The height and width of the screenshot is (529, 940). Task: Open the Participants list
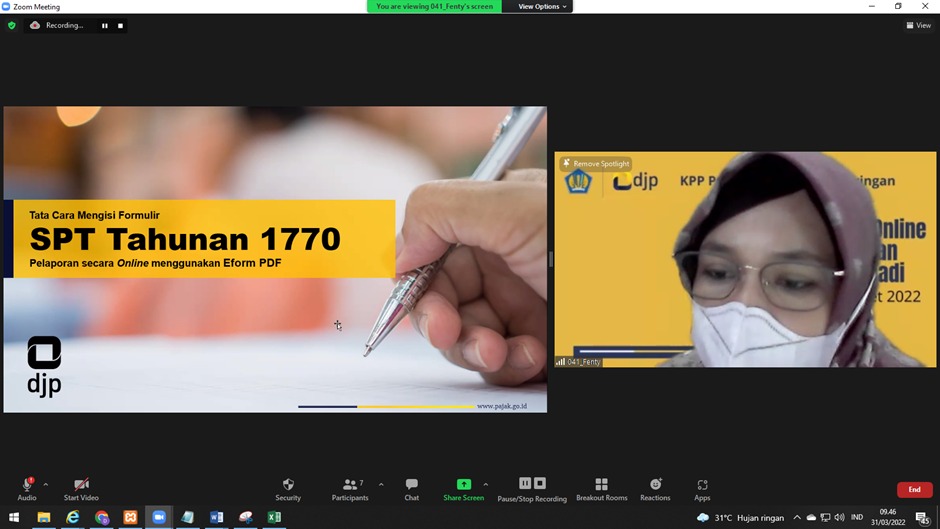coord(350,488)
